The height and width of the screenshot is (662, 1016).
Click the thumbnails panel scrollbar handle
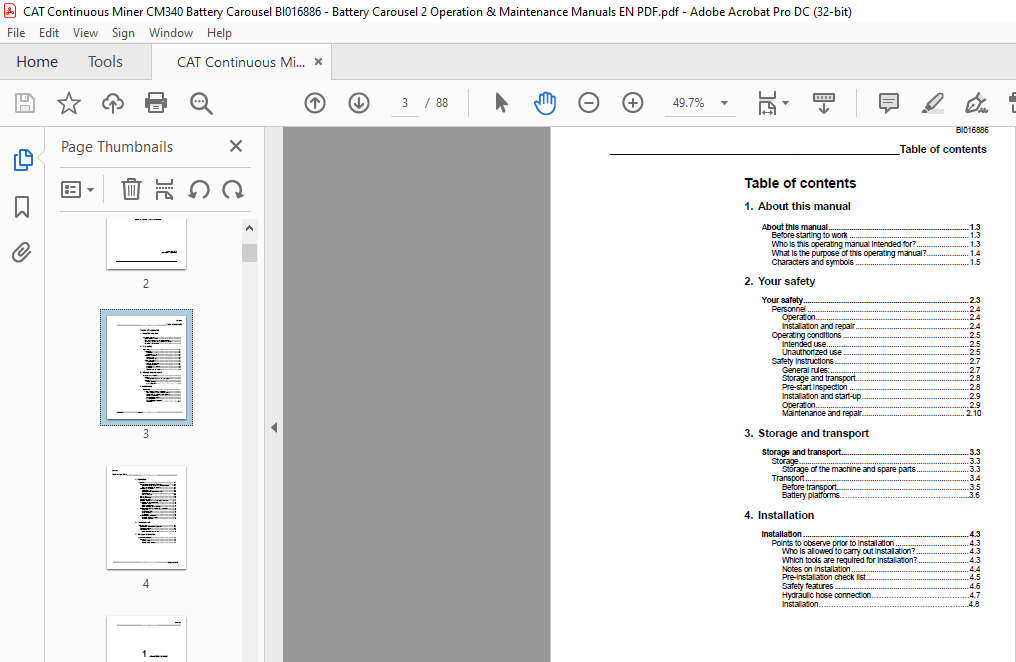pyautogui.click(x=249, y=253)
